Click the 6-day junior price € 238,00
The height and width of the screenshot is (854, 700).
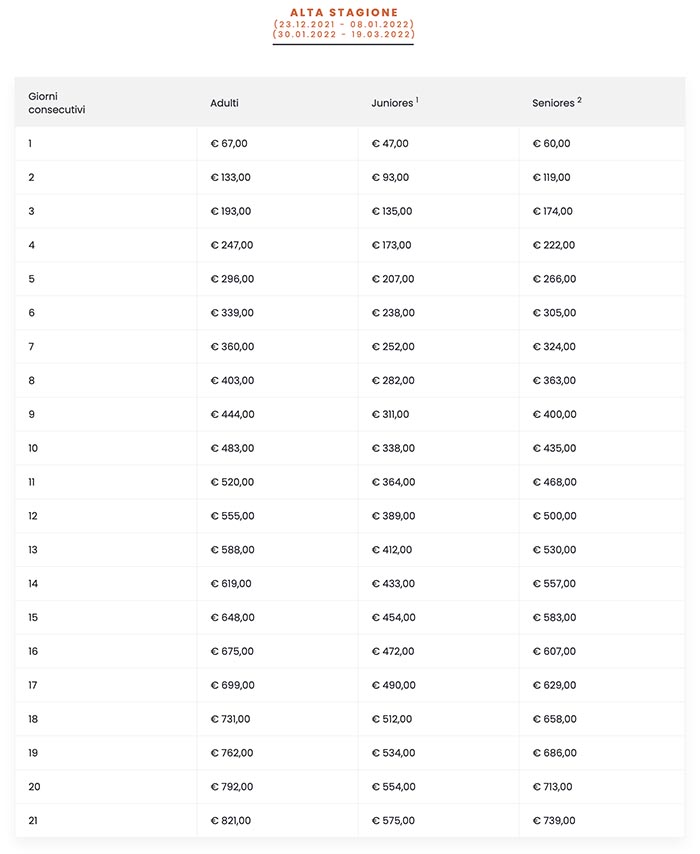click(x=393, y=313)
